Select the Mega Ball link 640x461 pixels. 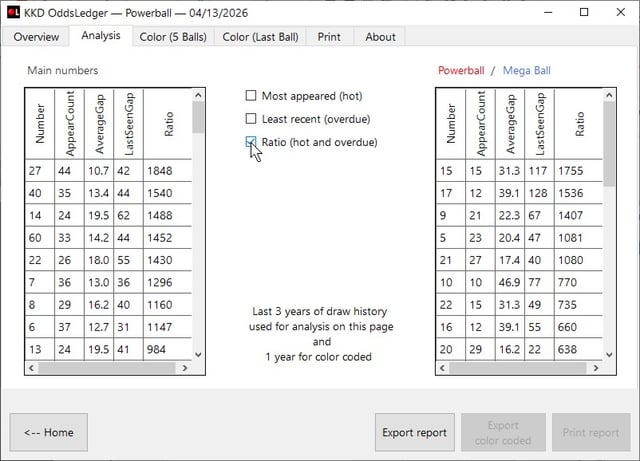tap(526, 71)
